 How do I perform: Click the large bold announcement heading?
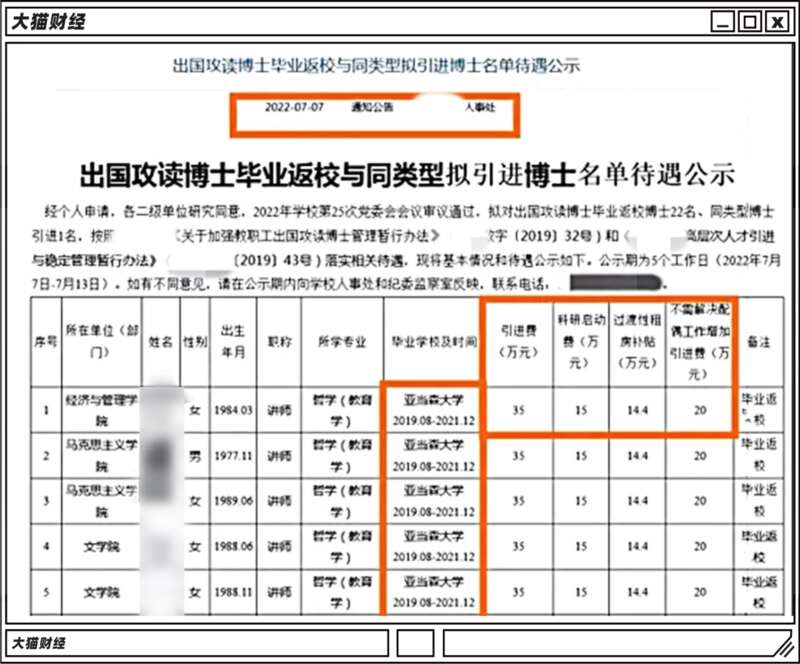tap(407, 175)
